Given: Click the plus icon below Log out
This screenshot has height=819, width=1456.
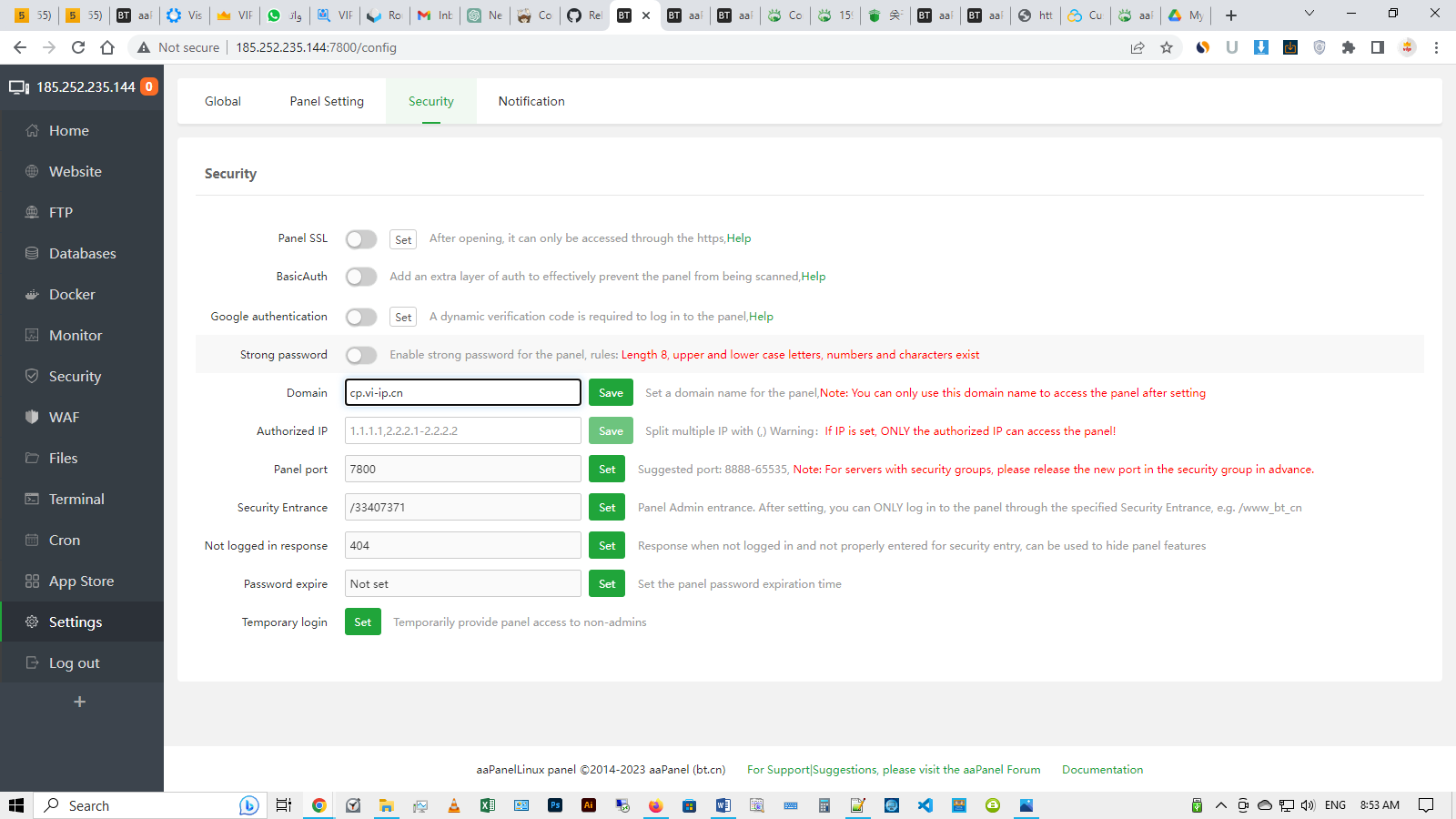Looking at the screenshot, I should (80, 702).
